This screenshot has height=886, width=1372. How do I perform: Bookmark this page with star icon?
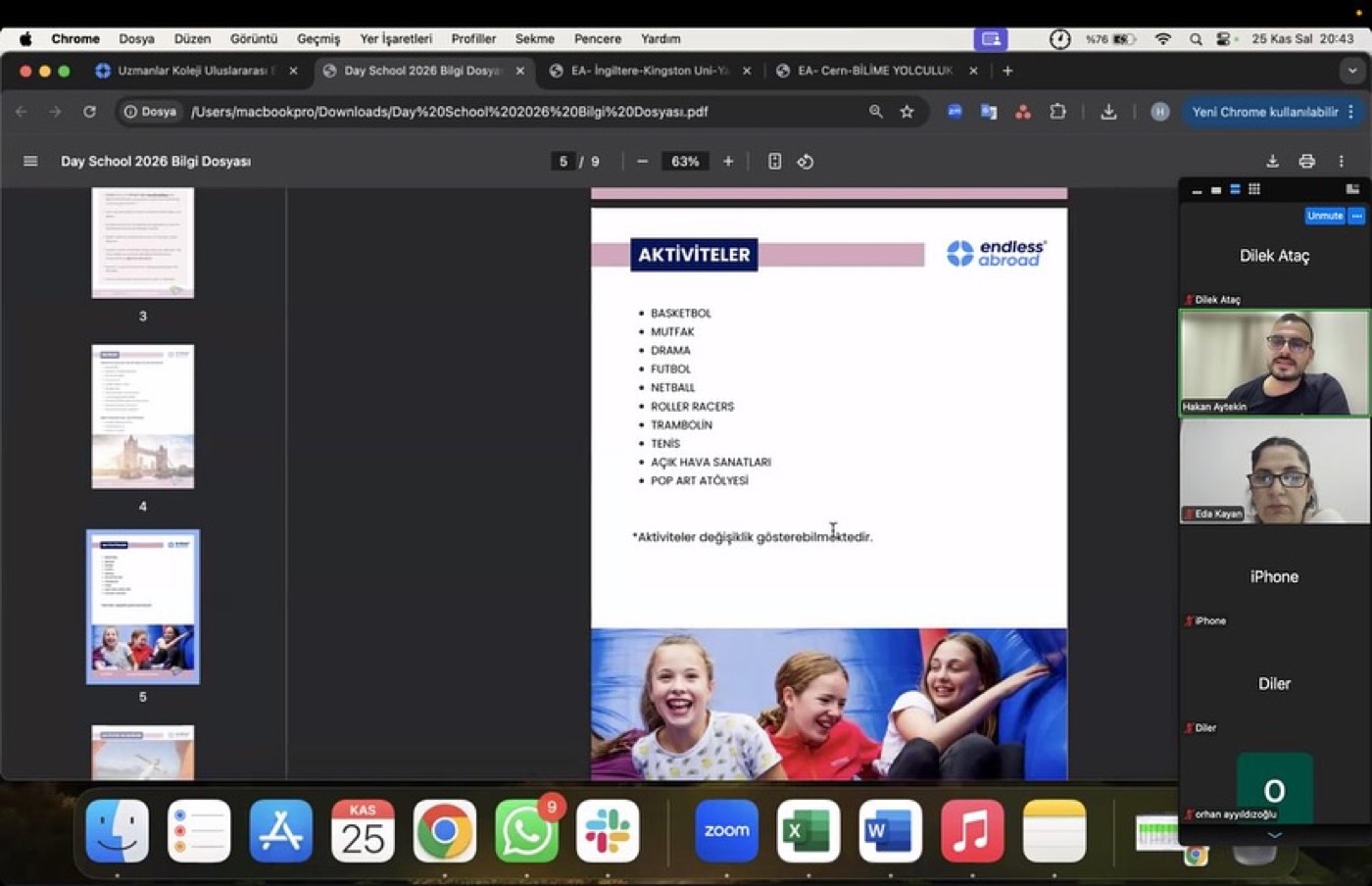point(906,112)
